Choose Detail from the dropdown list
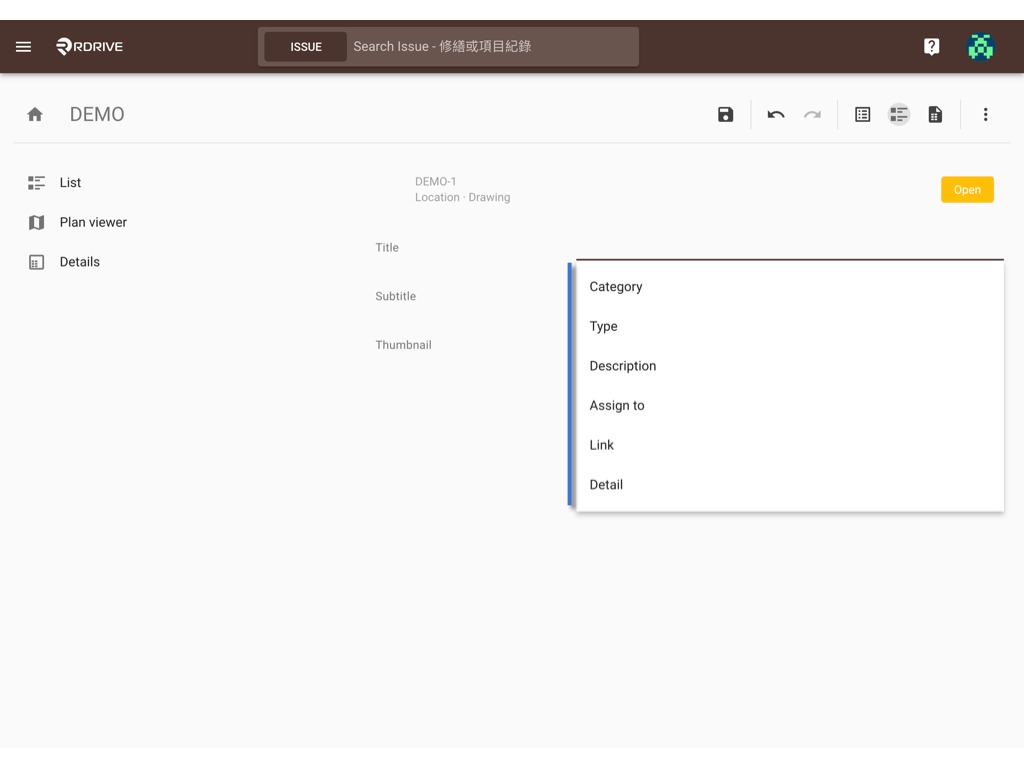The image size is (1024, 768). coord(790,485)
